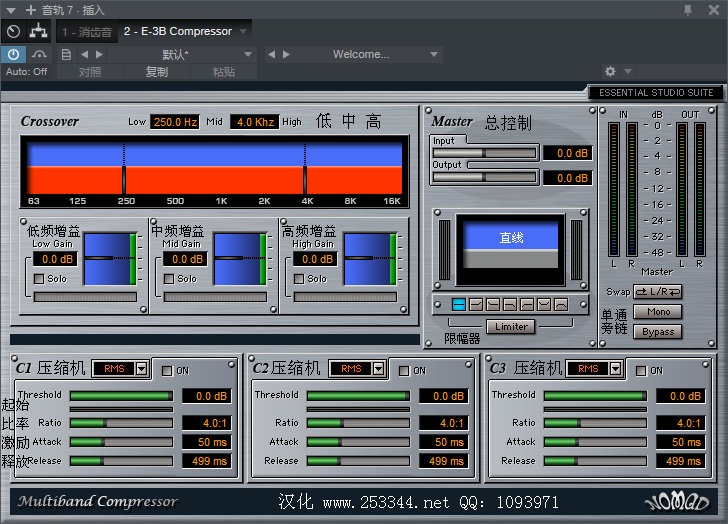Click the C1 Threshold slider

click(121, 395)
